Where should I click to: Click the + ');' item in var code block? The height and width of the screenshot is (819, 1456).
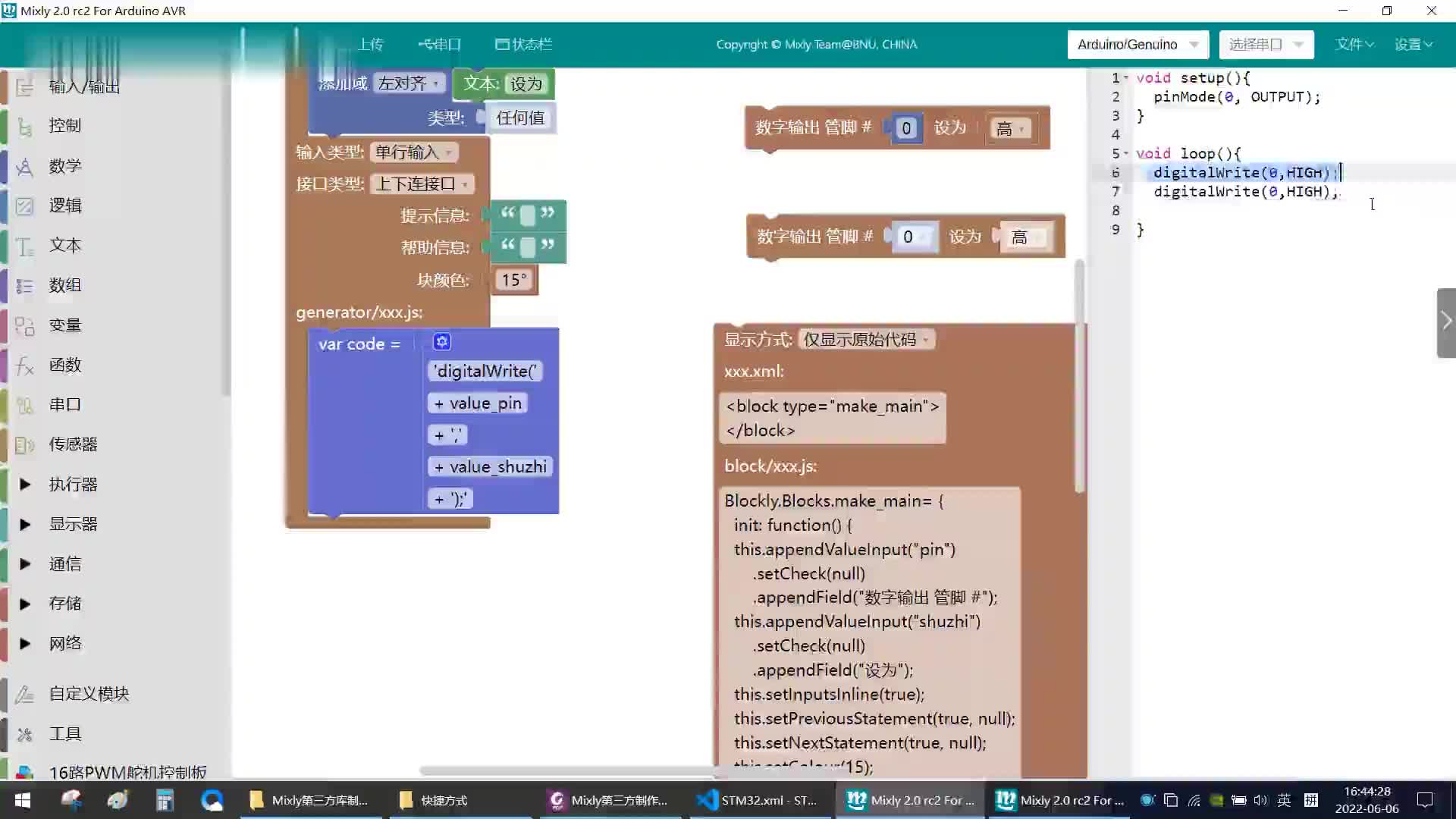(450, 499)
